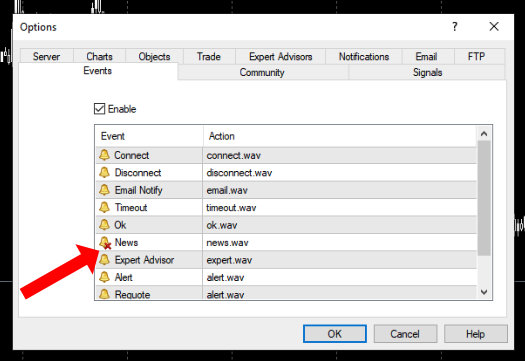Select the news.wav action cell
The height and width of the screenshot is (361, 525).
point(340,242)
